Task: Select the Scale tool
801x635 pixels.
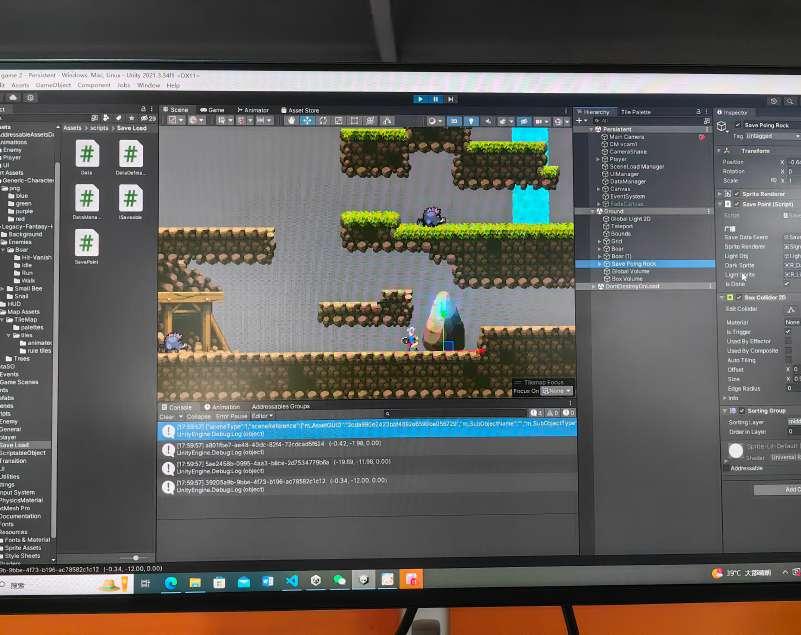Action: coord(338,121)
